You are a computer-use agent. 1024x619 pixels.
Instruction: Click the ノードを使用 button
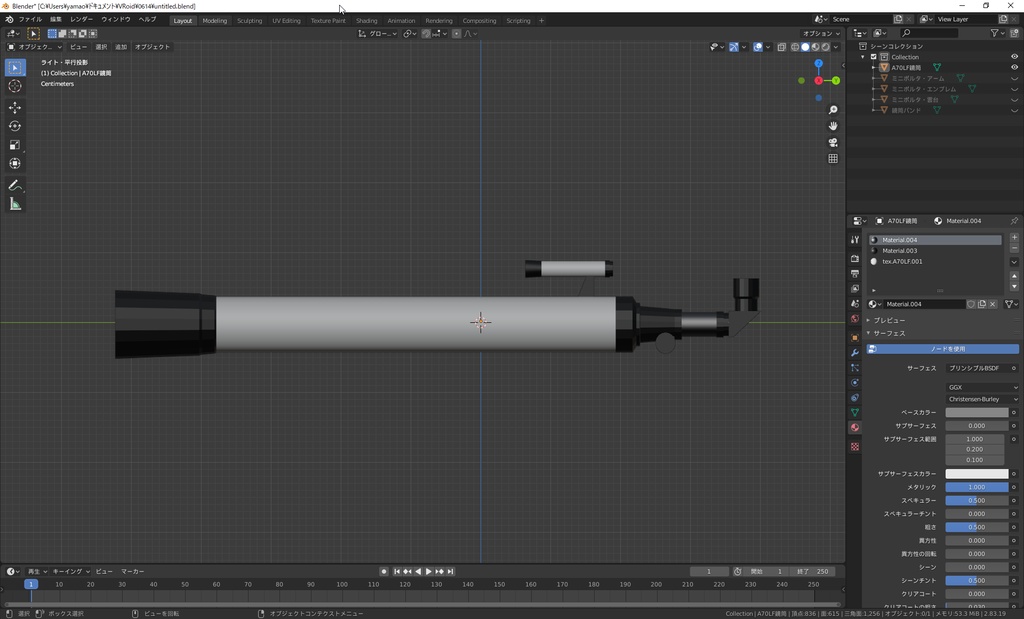[x=942, y=349]
